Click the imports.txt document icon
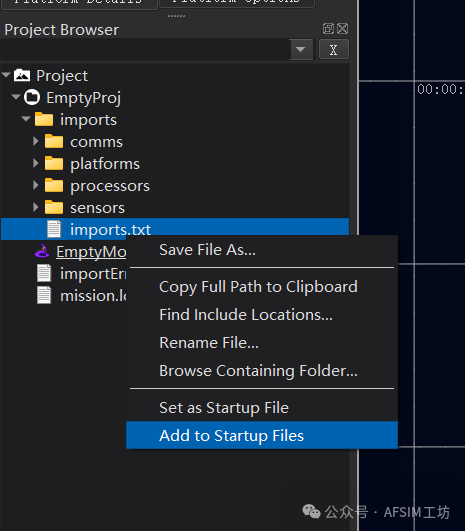 [54, 229]
